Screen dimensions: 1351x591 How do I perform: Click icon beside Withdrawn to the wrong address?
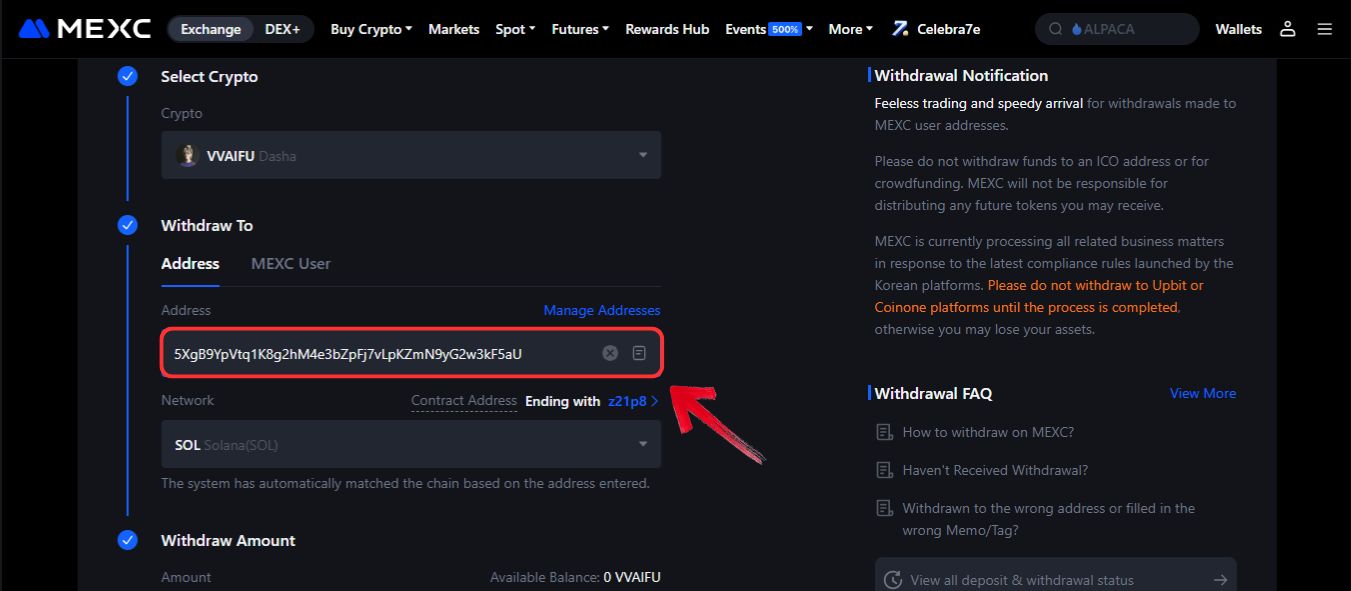pyautogui.click(x=884, y=508)
